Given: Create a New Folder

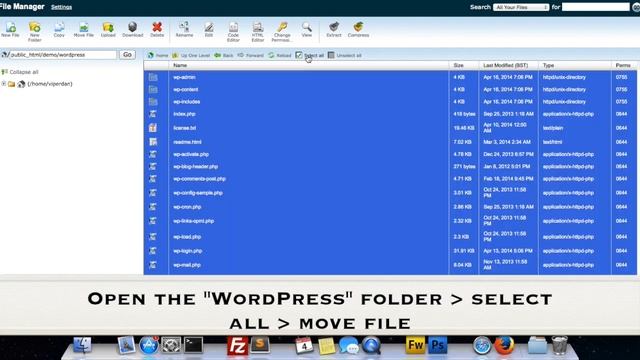Looking at the screenshot, I should (35, 31).
